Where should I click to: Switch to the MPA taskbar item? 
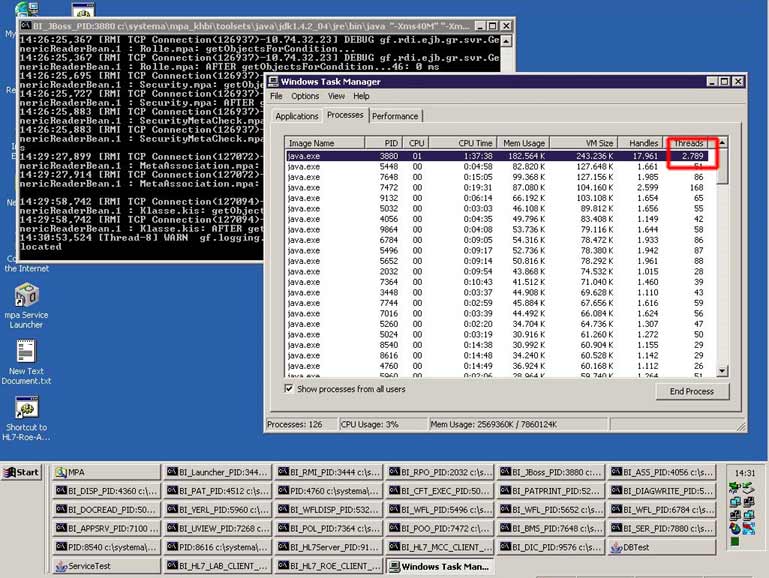[106, 472]
